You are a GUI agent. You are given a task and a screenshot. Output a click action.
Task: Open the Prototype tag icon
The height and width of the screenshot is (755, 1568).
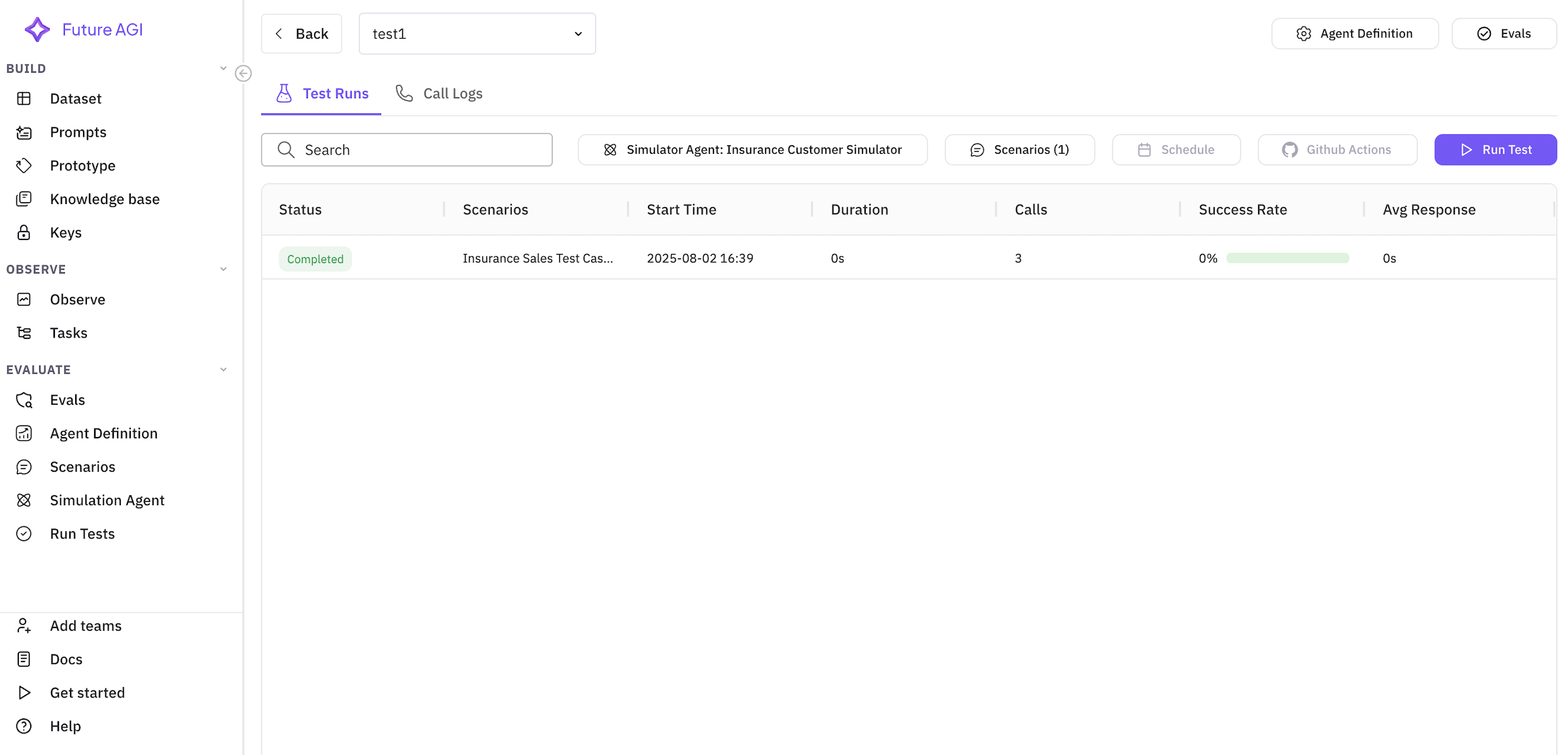point(24,166)
